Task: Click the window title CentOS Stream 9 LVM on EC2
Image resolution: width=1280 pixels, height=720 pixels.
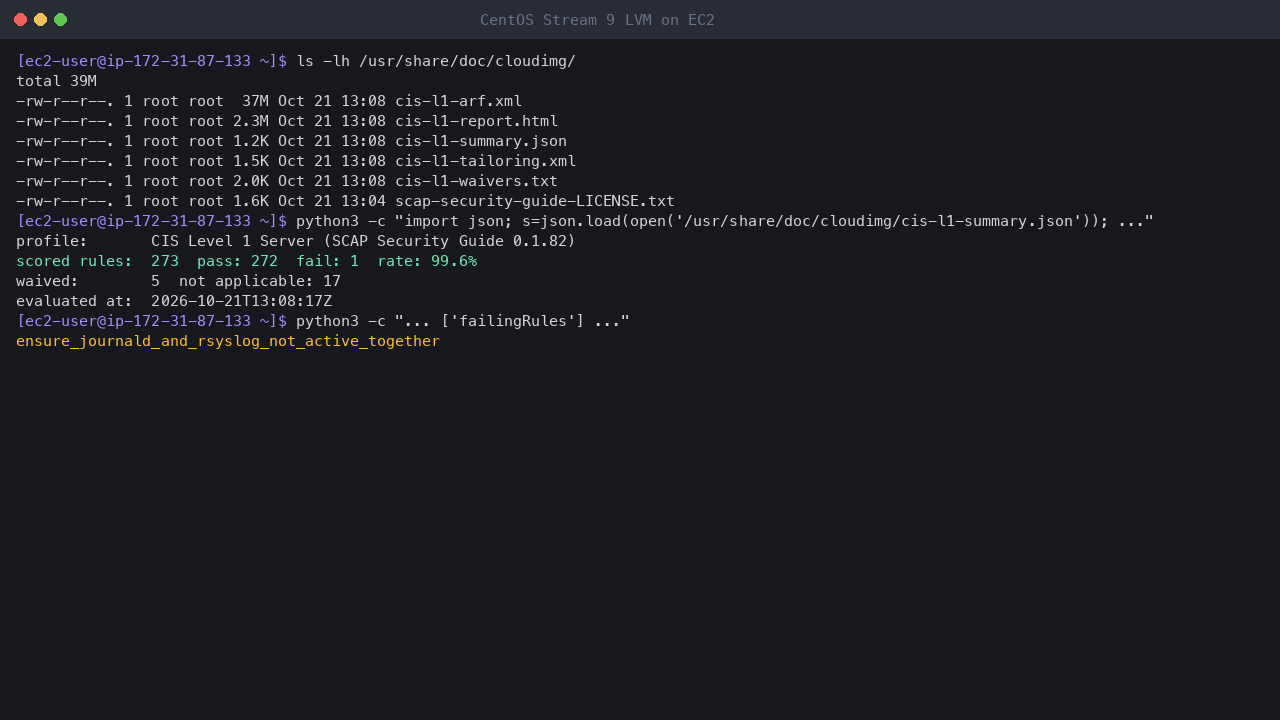Action: point(597,20)
